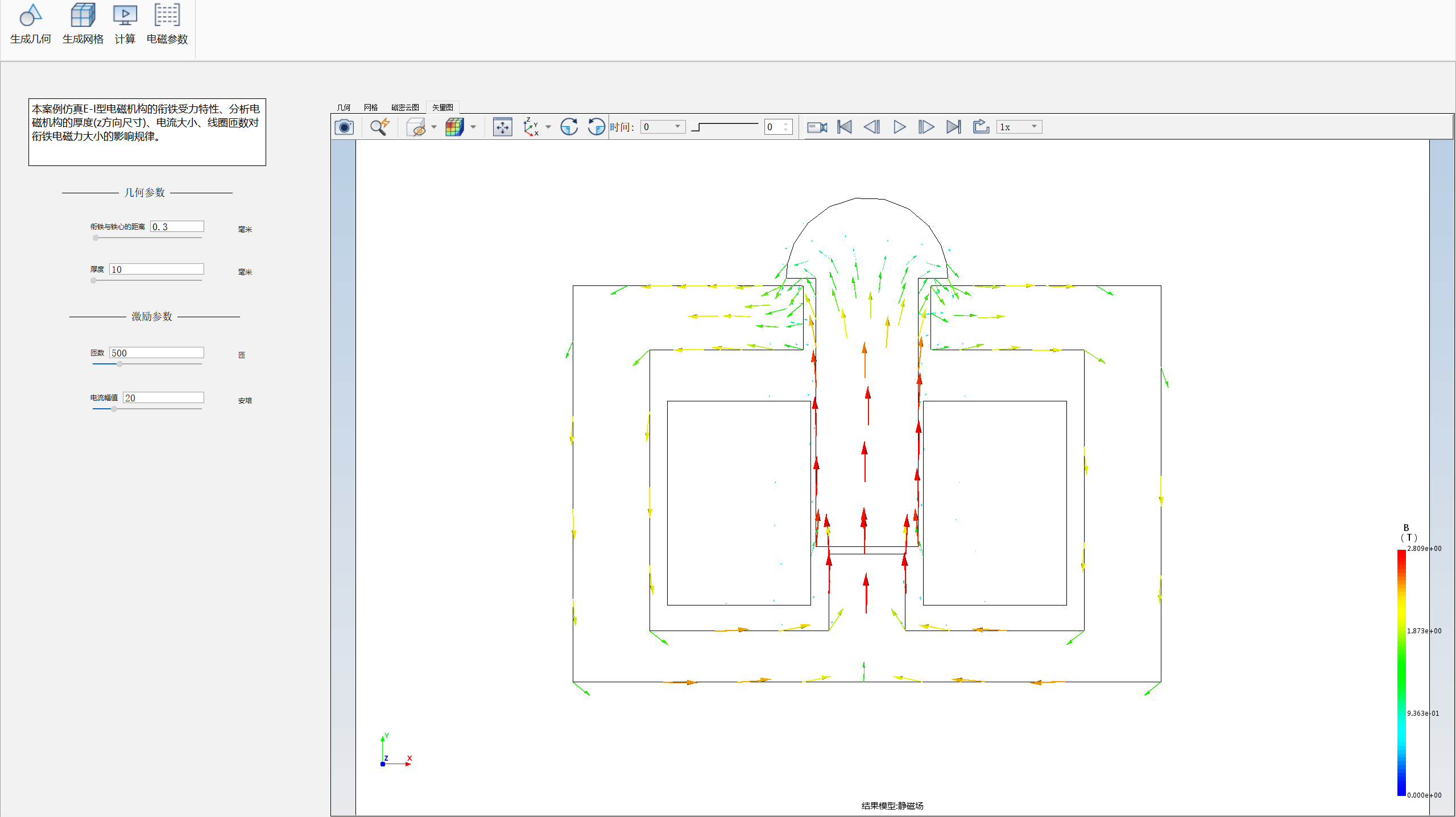Switch to the 磁密云图 tab
This screenshot has height=817, width=1456.
(x=405, y=107)
